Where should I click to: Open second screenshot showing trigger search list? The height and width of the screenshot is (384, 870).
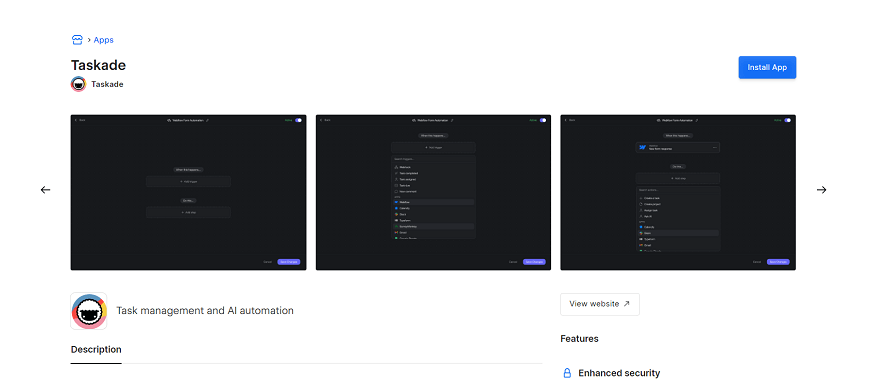coord(433,193)
